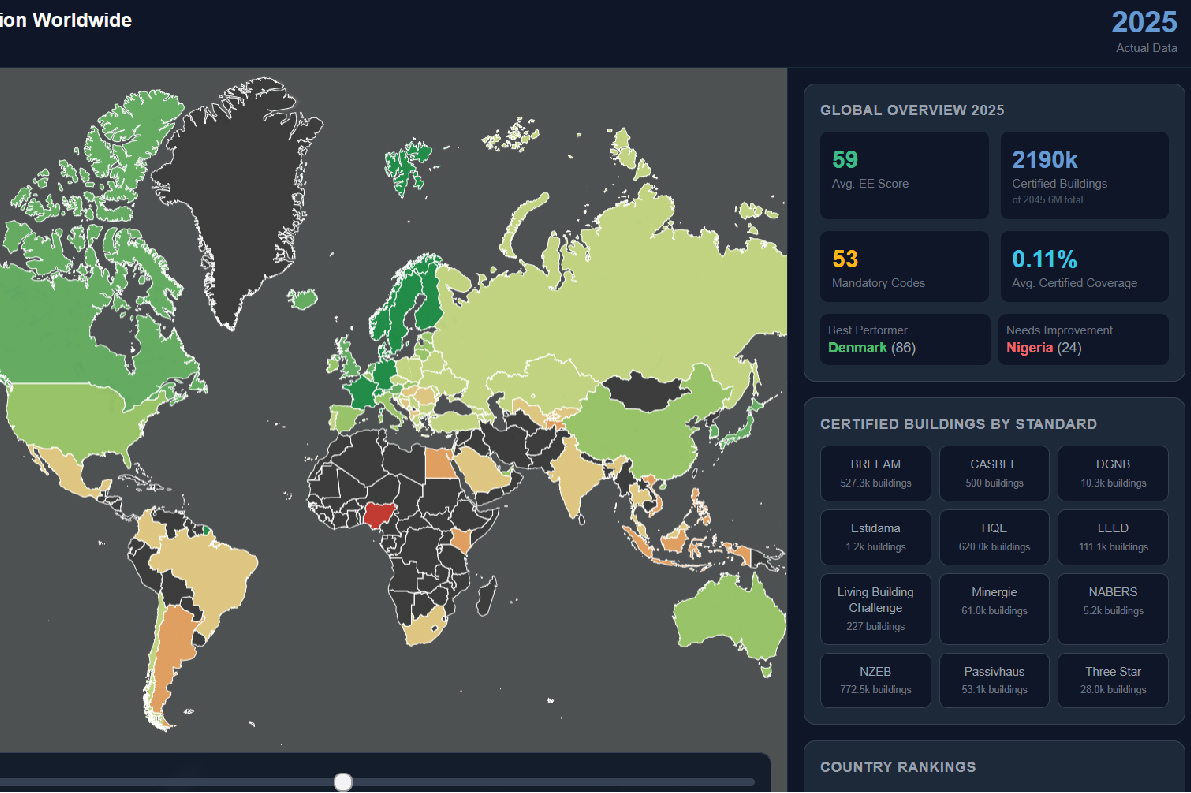
Task: Select the LEED standard card
Action: (x=1112, y=537)
